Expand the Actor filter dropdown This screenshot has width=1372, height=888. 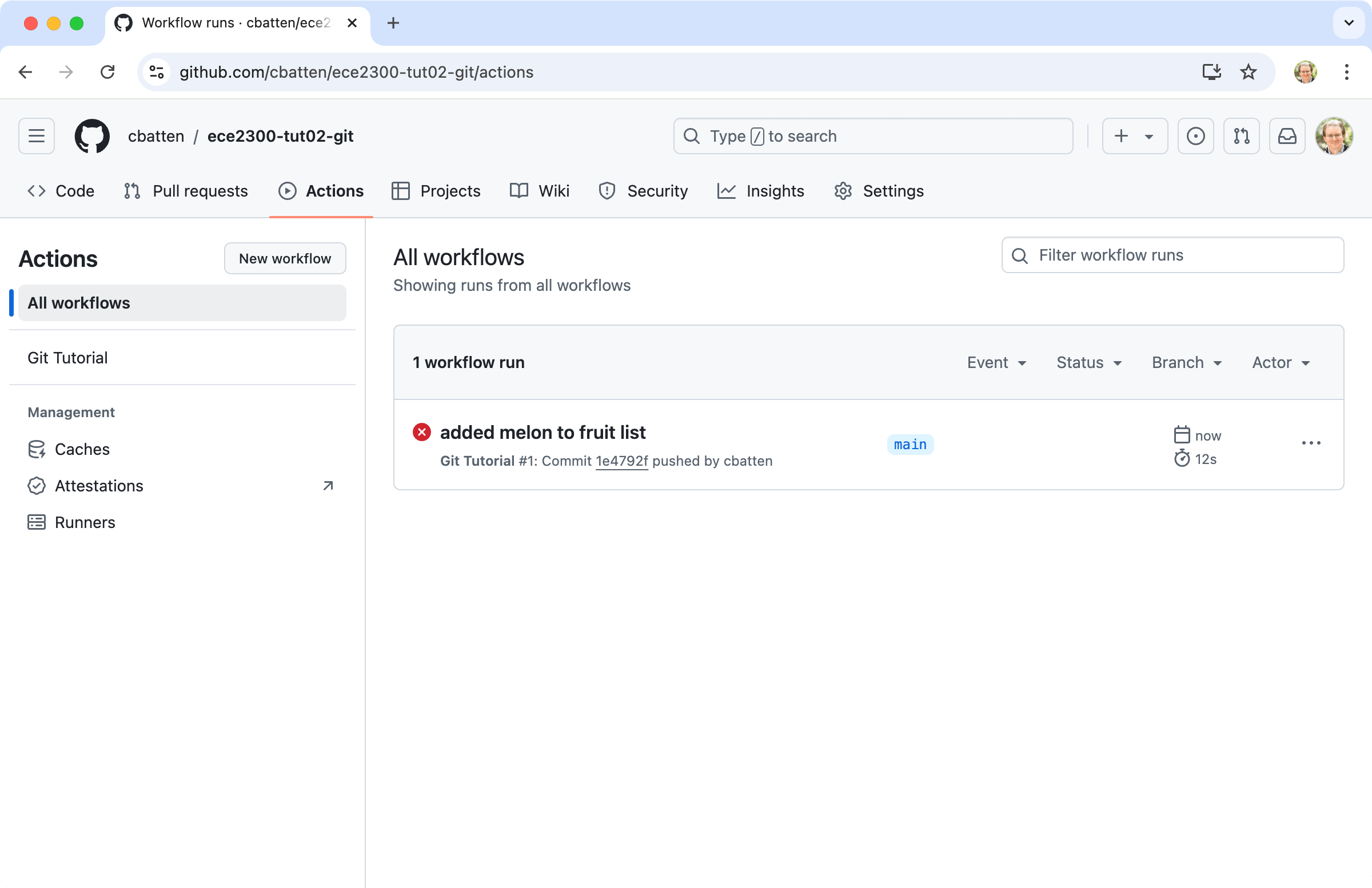pos(1281,362)
